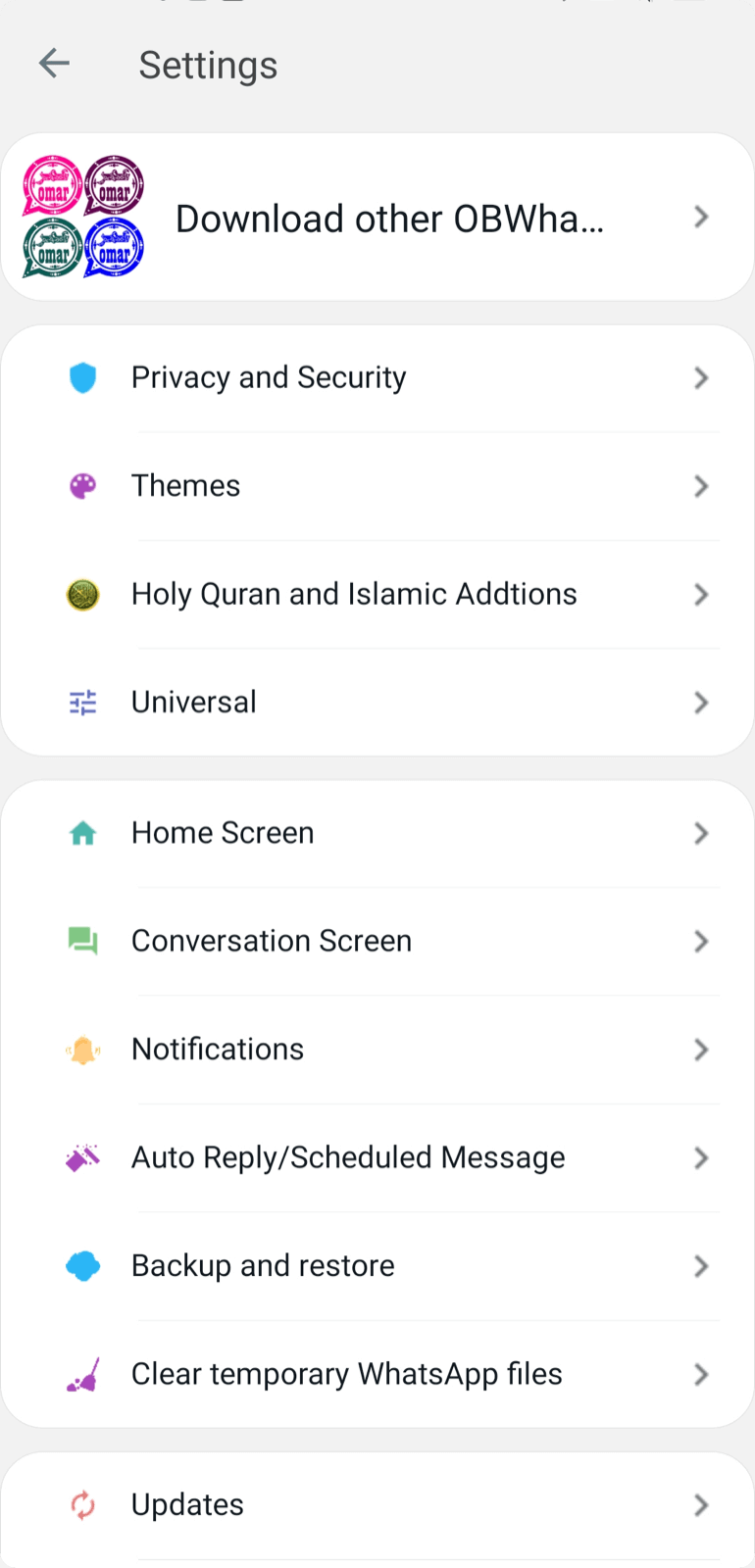755x1568 pixels.
Task: Click the Universal sliders icon
Action: tap(83, 703)
